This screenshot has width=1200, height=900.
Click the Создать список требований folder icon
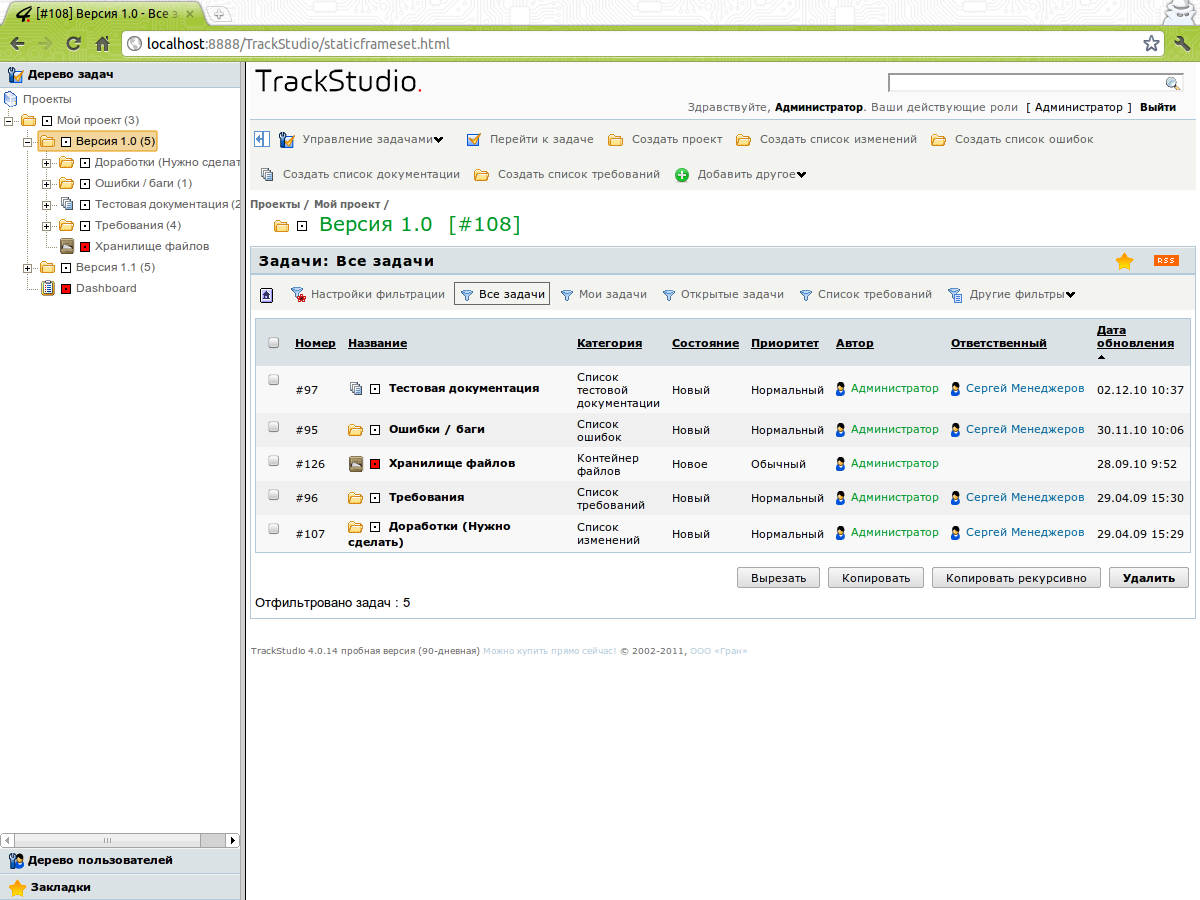[482, 175]
